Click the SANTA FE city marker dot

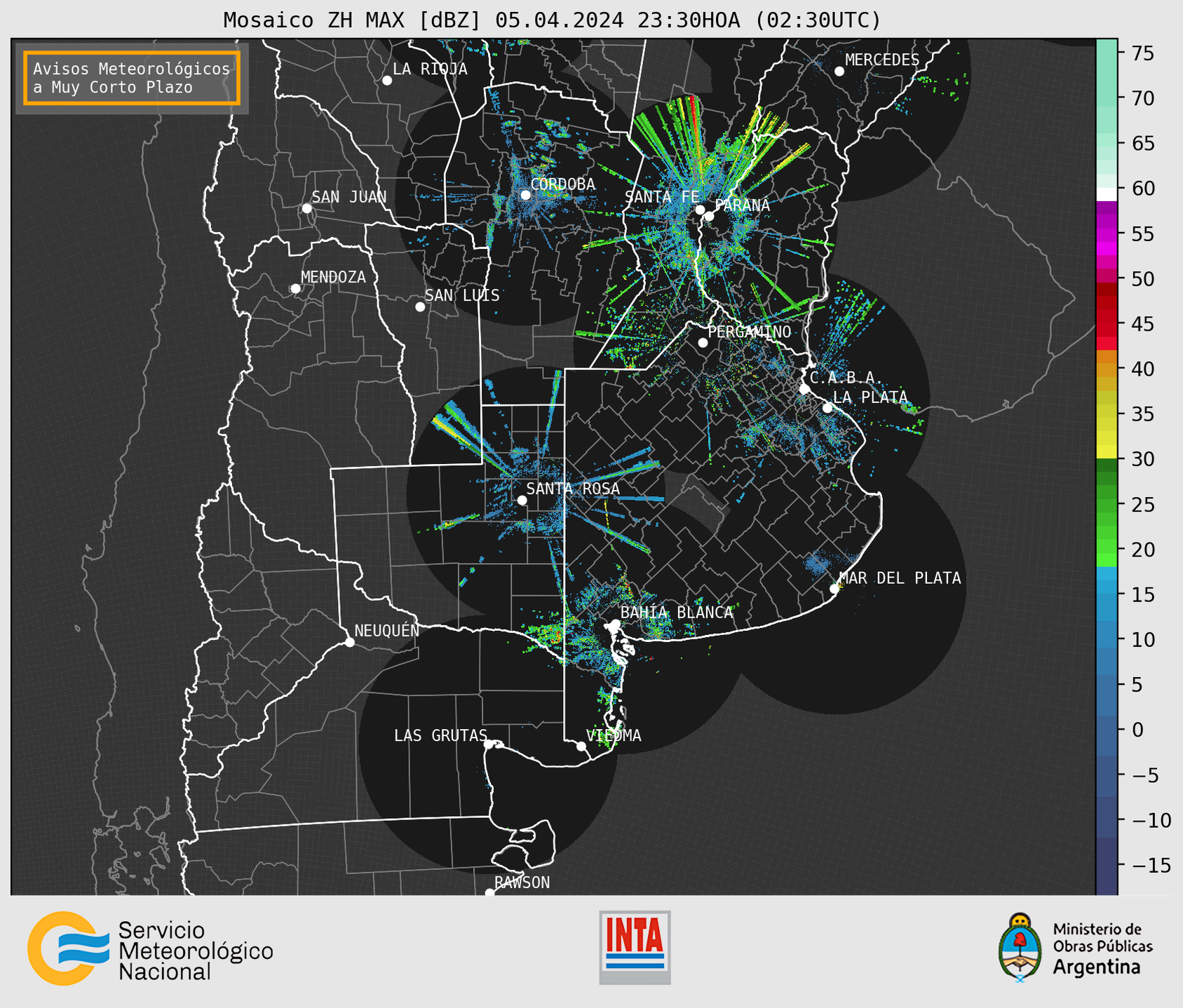coord(700,210)
